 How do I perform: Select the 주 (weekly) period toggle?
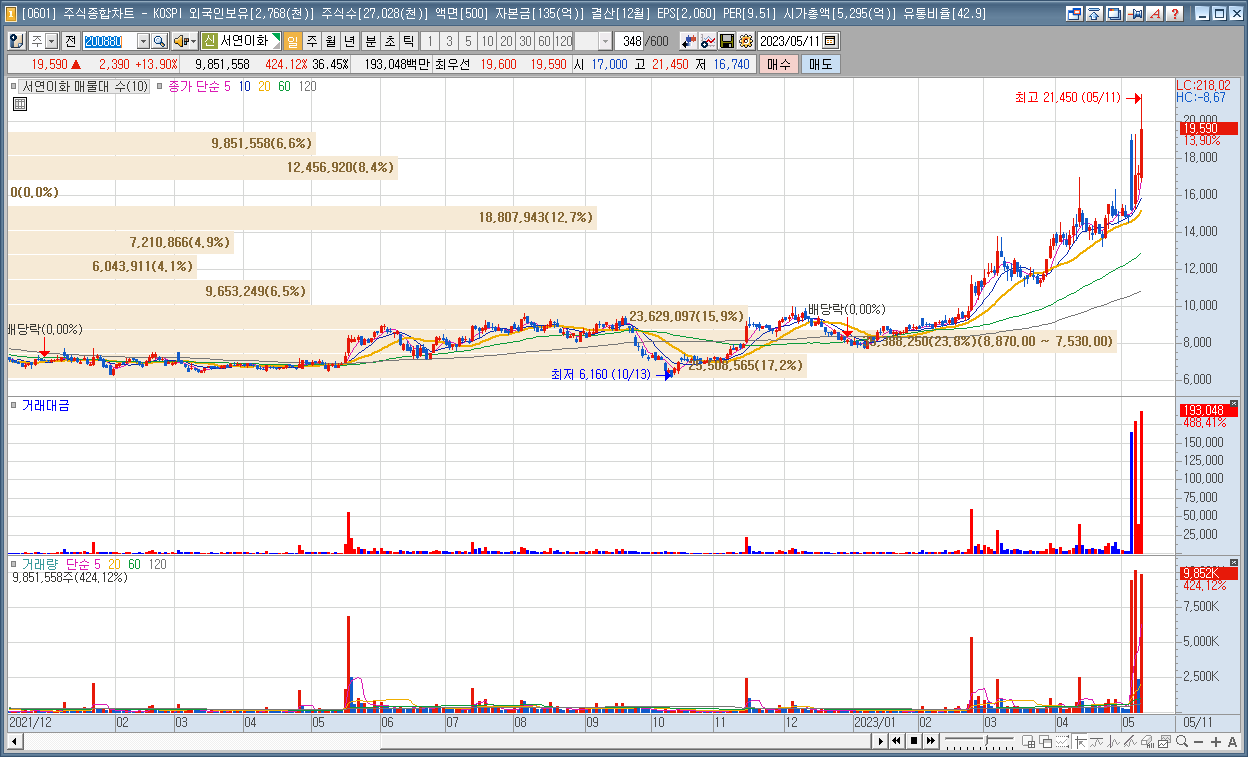pos(311,41)
